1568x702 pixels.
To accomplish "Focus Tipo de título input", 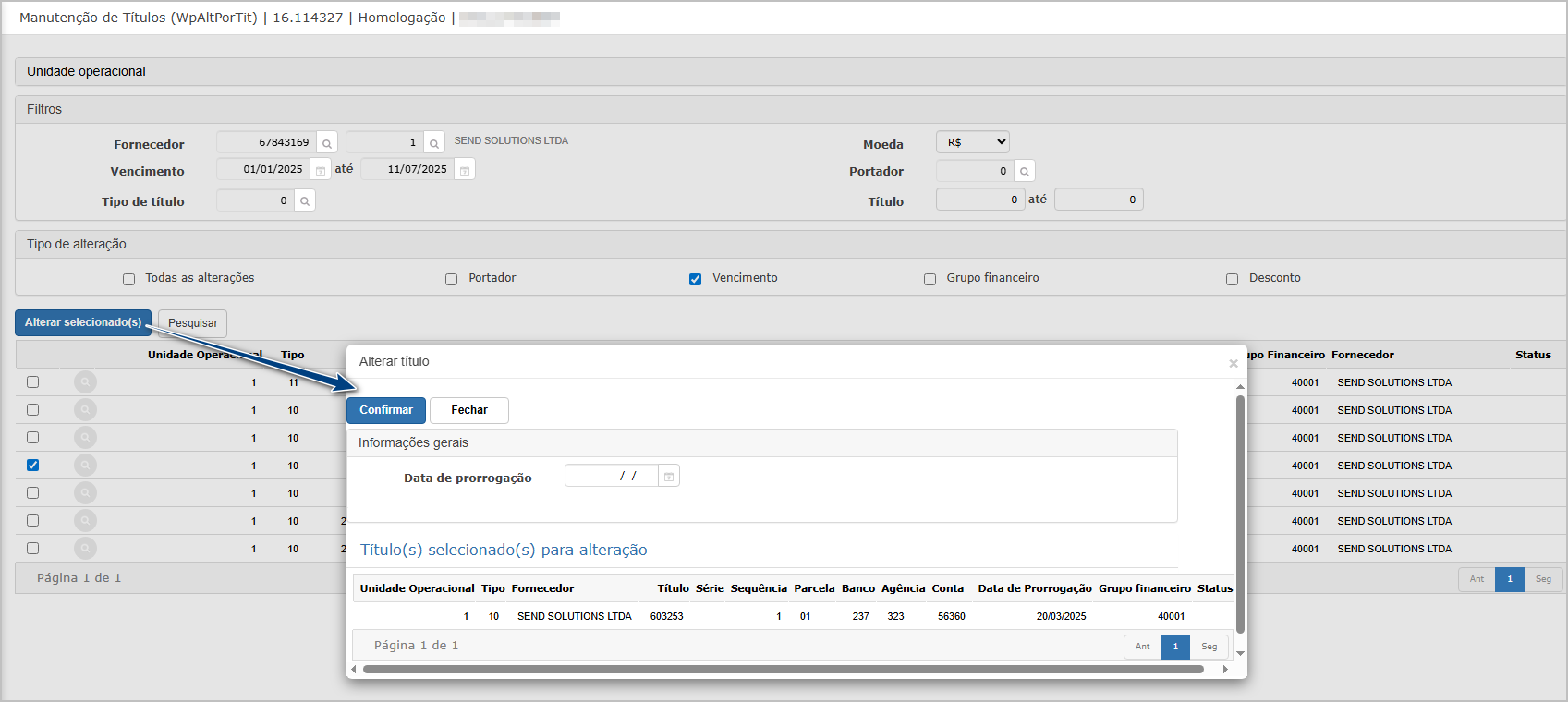I will pos(255,200).
